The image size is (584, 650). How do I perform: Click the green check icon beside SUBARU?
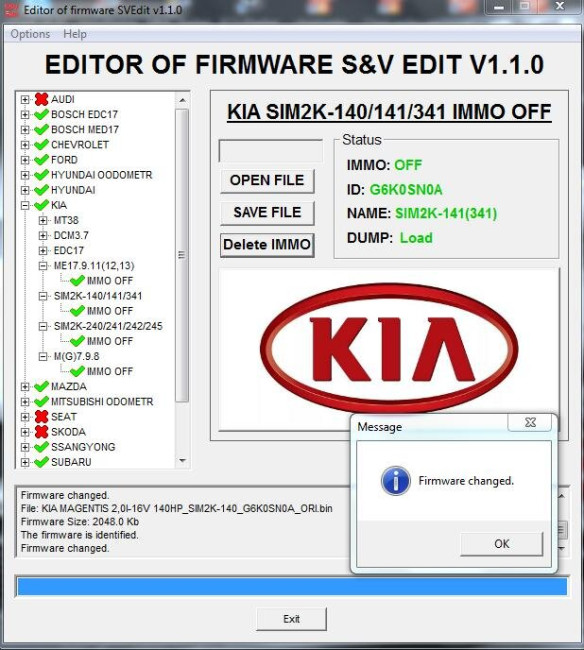coord(41,462)
